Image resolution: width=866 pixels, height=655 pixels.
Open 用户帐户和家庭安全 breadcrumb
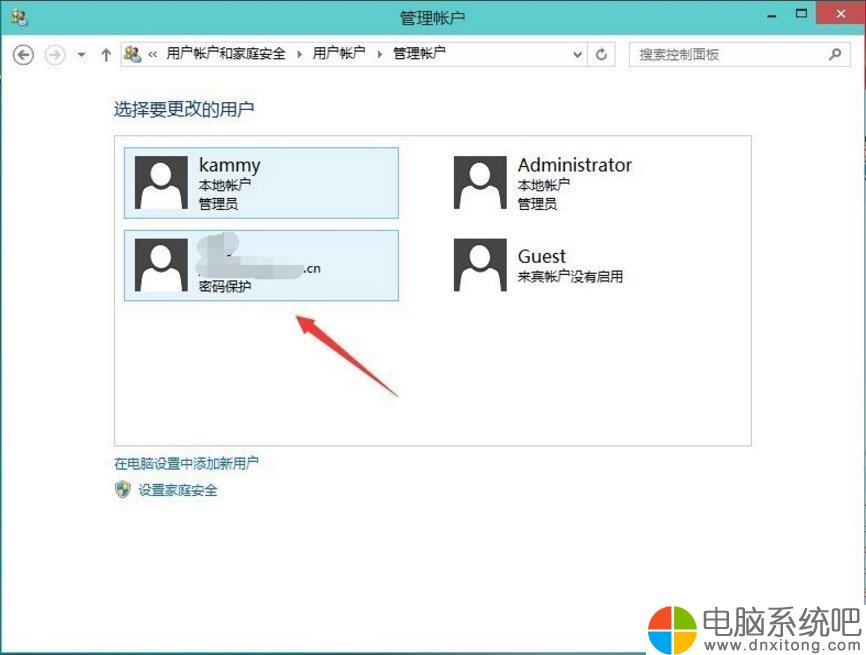[226, 54]
